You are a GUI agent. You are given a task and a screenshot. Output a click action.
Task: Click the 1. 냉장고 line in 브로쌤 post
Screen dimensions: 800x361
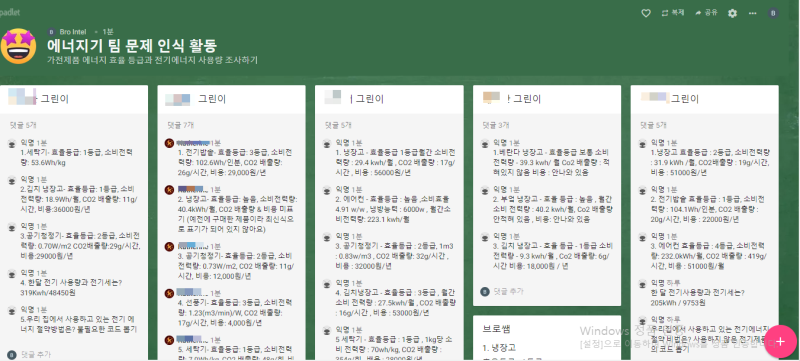[x=499, y=348]
